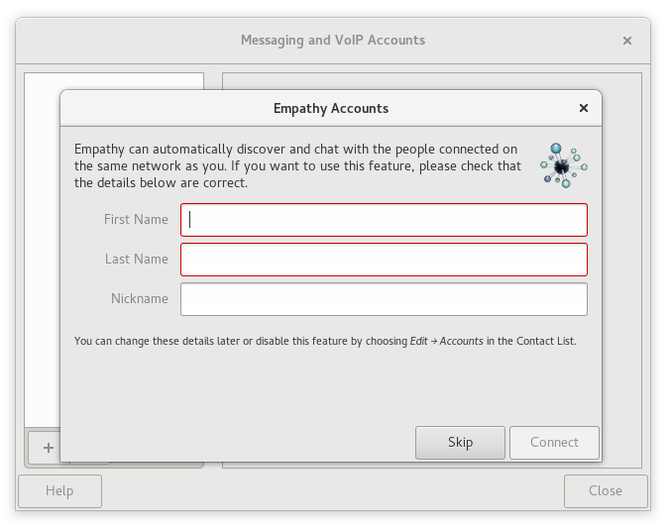670x529 pixels.
Task: Focus the First Name text field
Action: click(x=384, y=220)
